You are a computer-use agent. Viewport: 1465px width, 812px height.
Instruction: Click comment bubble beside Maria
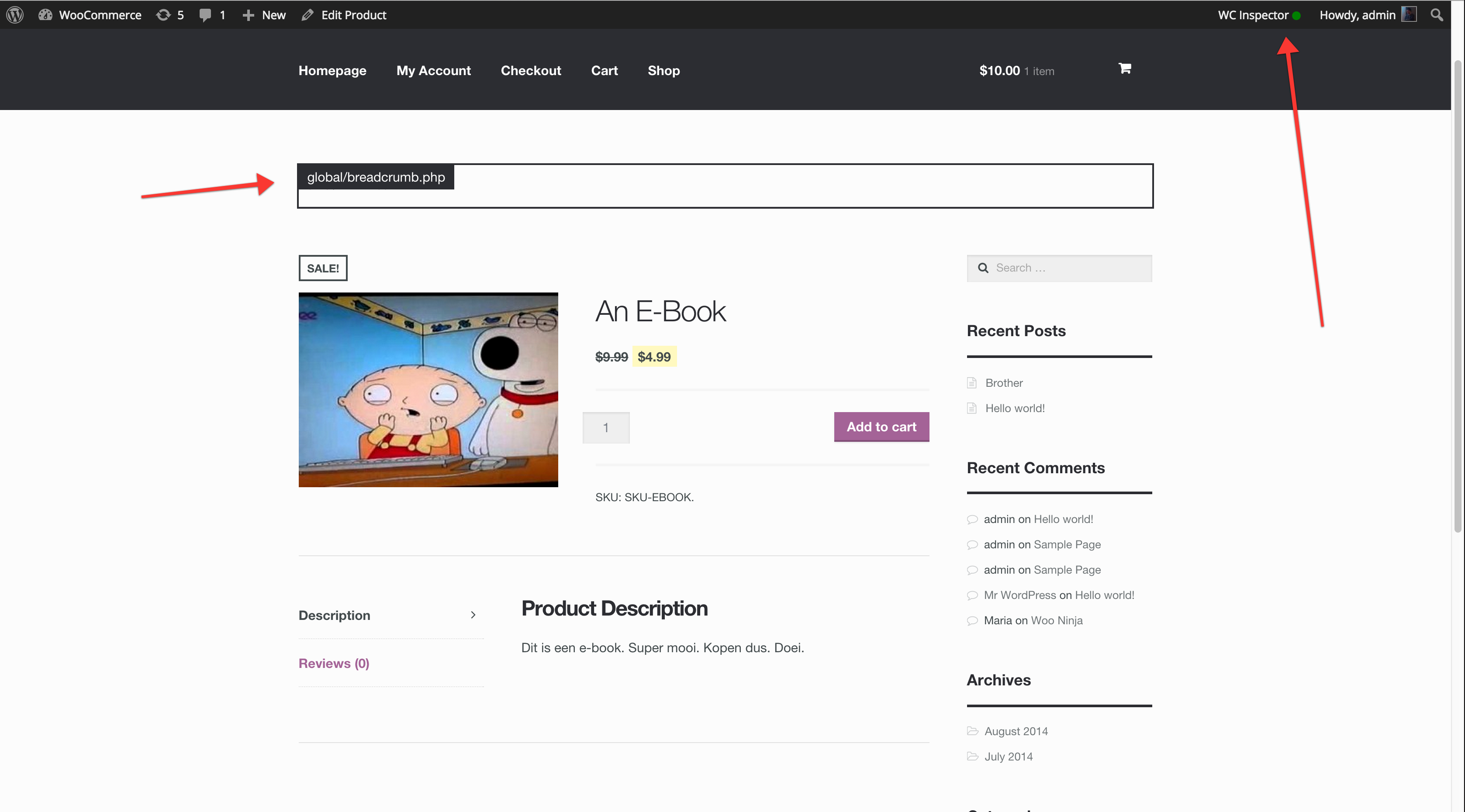point(972,621)
